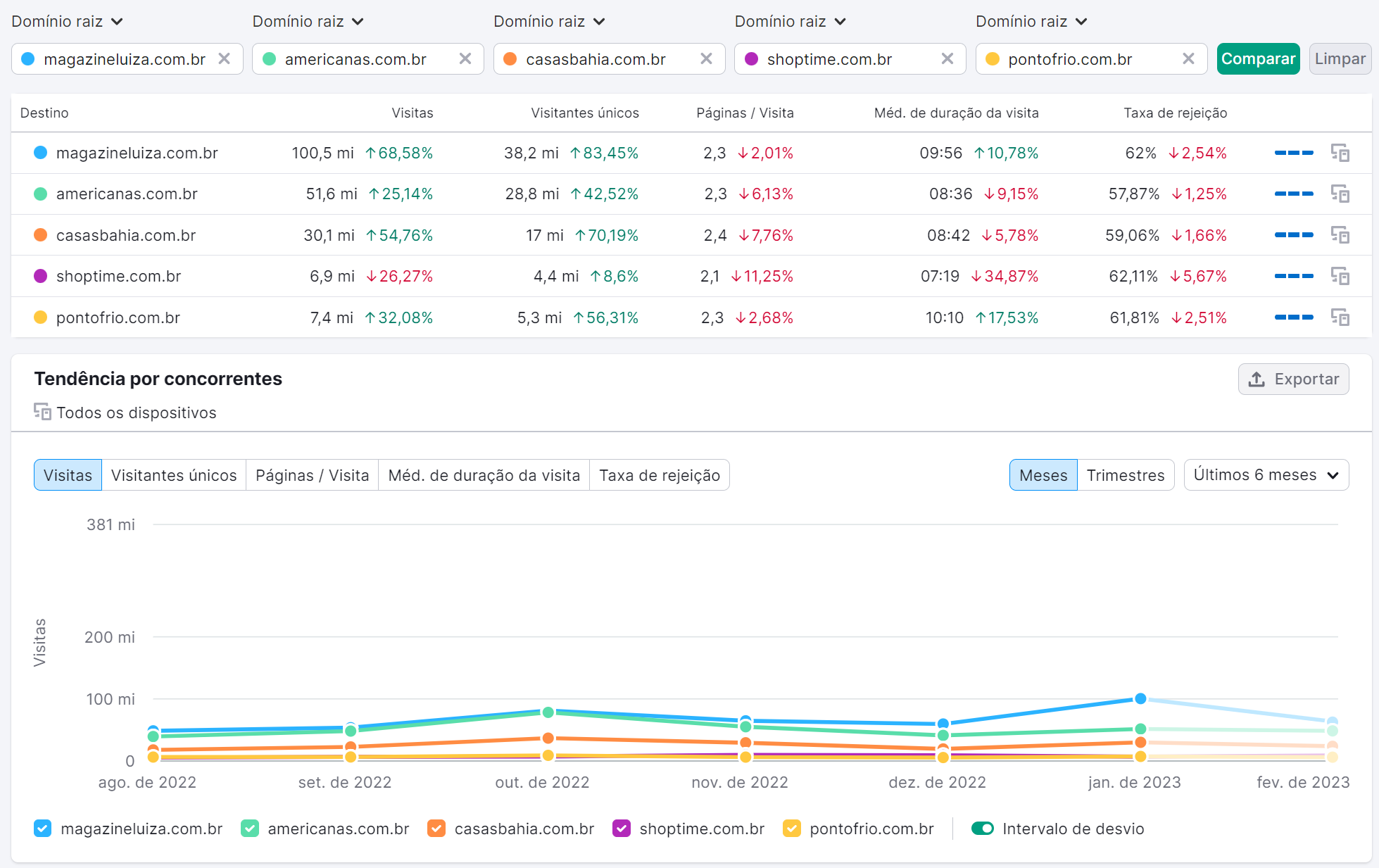Toggle Intervalo de desvio switch
The width and height of the screenshot is (1379, 868).
pos(982,829)
